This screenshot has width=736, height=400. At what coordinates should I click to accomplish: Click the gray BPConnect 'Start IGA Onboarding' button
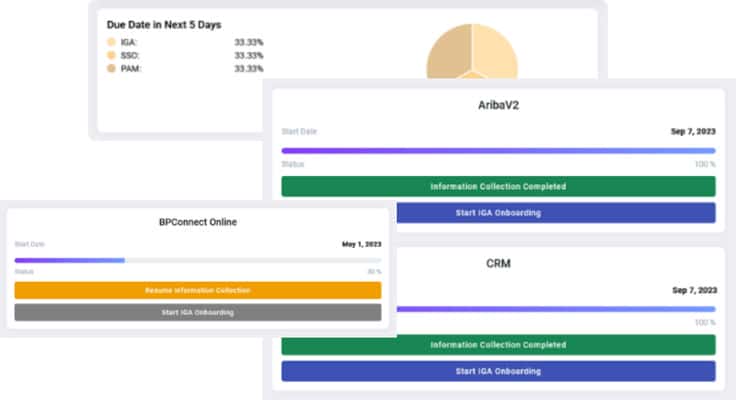pyautogui.click(x=197, y=312)
